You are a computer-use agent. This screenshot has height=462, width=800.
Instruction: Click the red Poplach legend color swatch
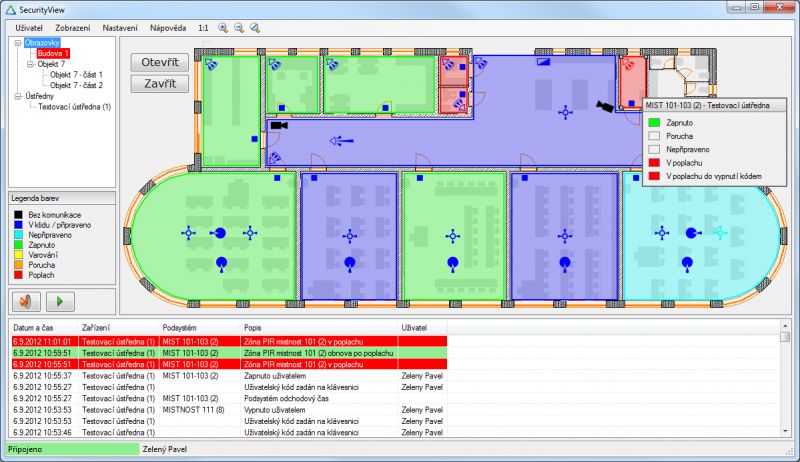click(20, 274)
